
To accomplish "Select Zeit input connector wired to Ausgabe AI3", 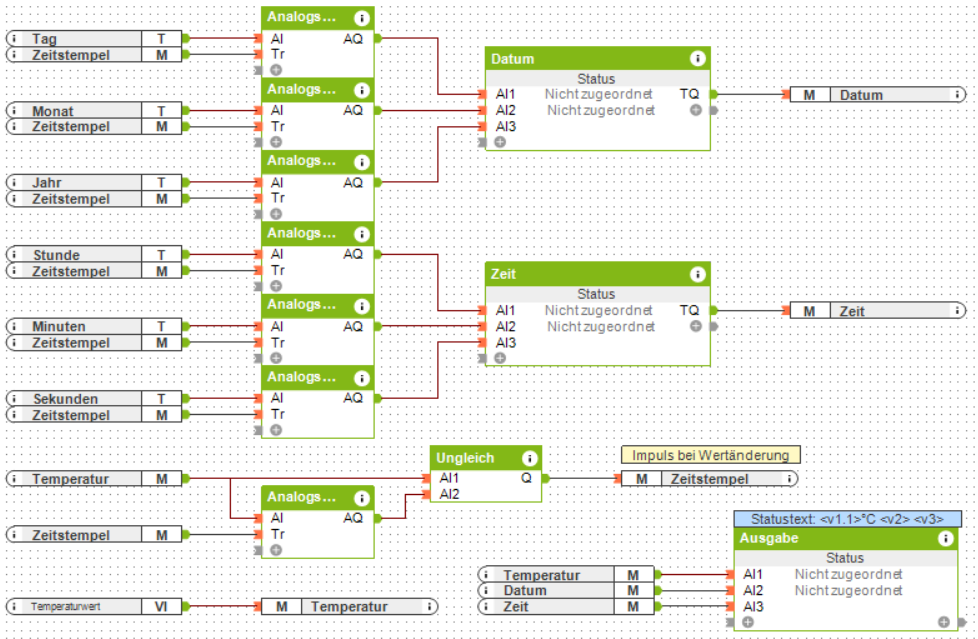I will [566, 607].
